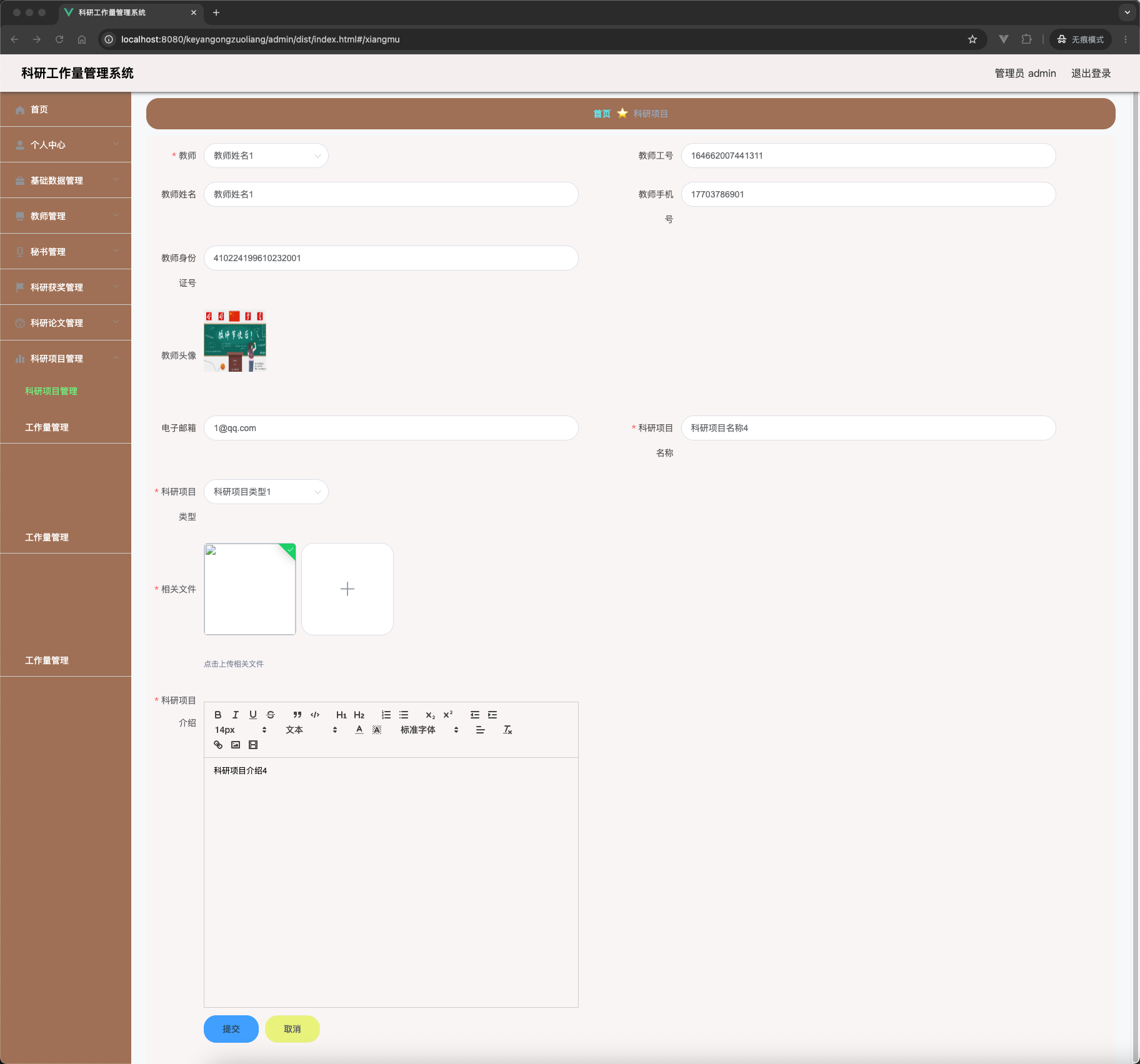
Task: Click 退出登录 to log out
Action: (x=1091, y=73)
